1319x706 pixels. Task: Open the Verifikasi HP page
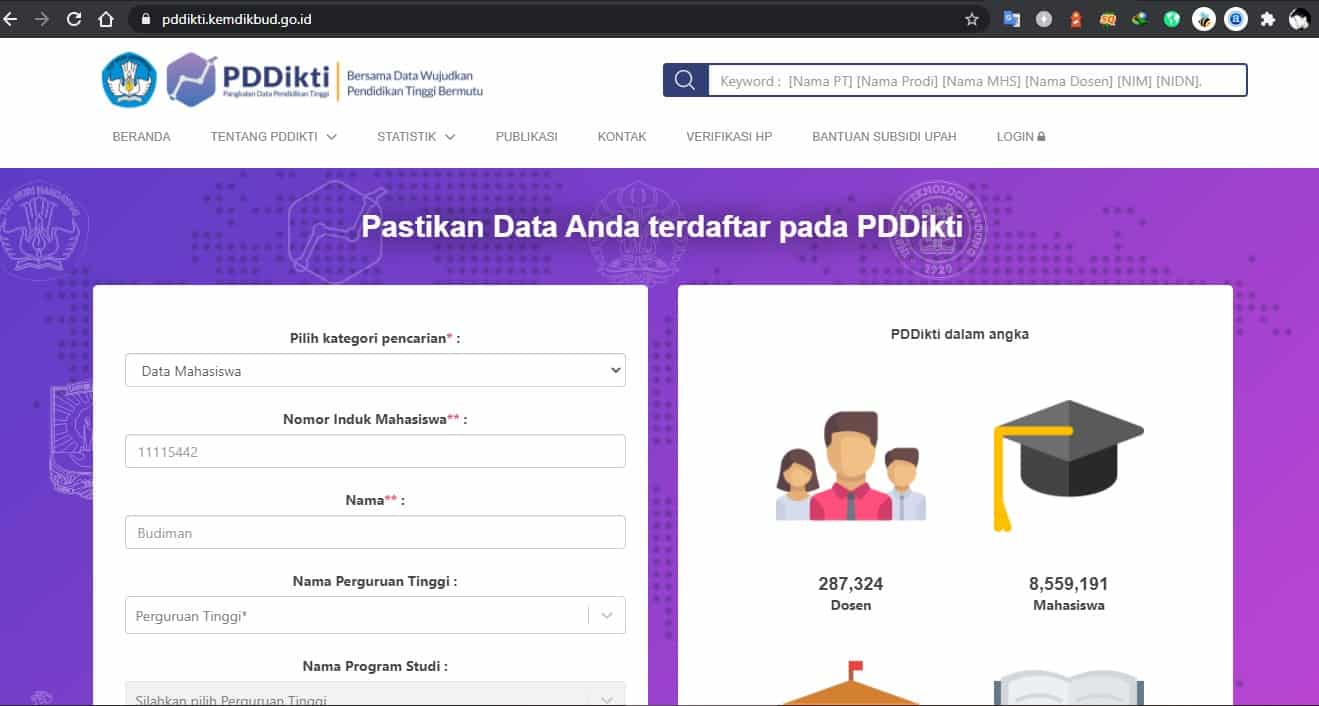[x=729, y=137]
